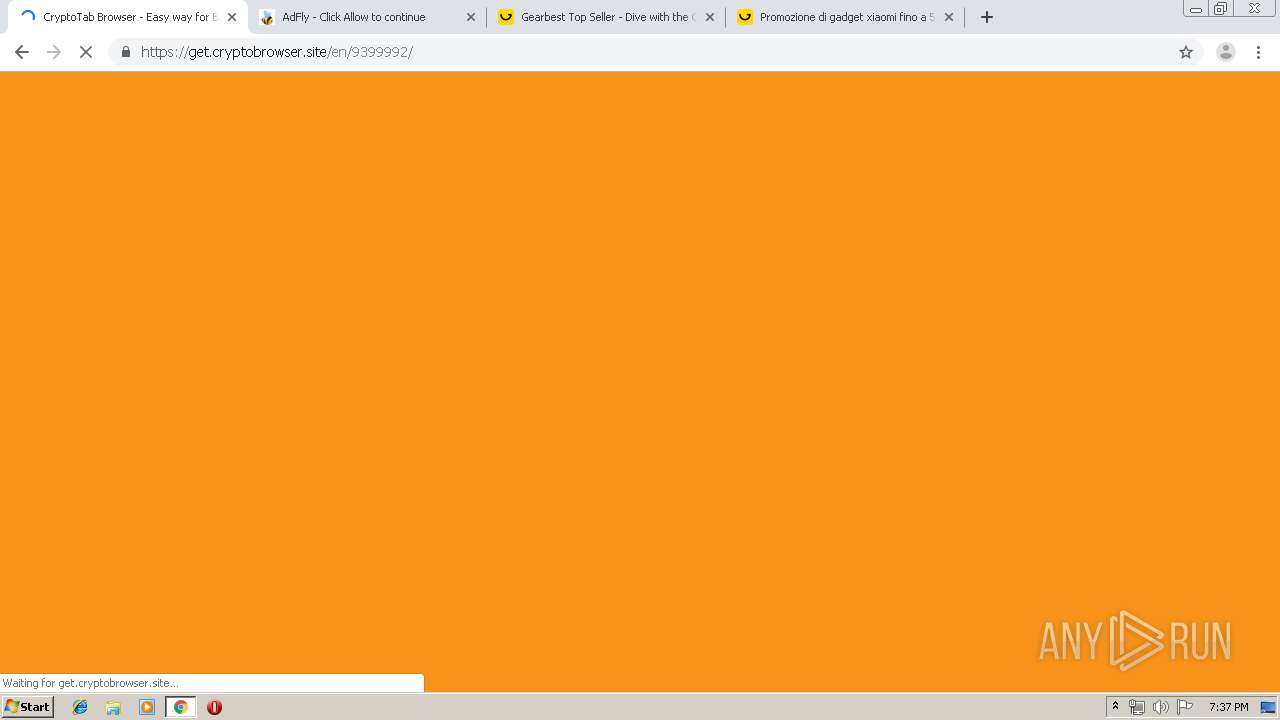The width and height of the screenshot is (1280, 720).
Task: Open the Gearbest Top Seller tab
Action: point(605,17)
